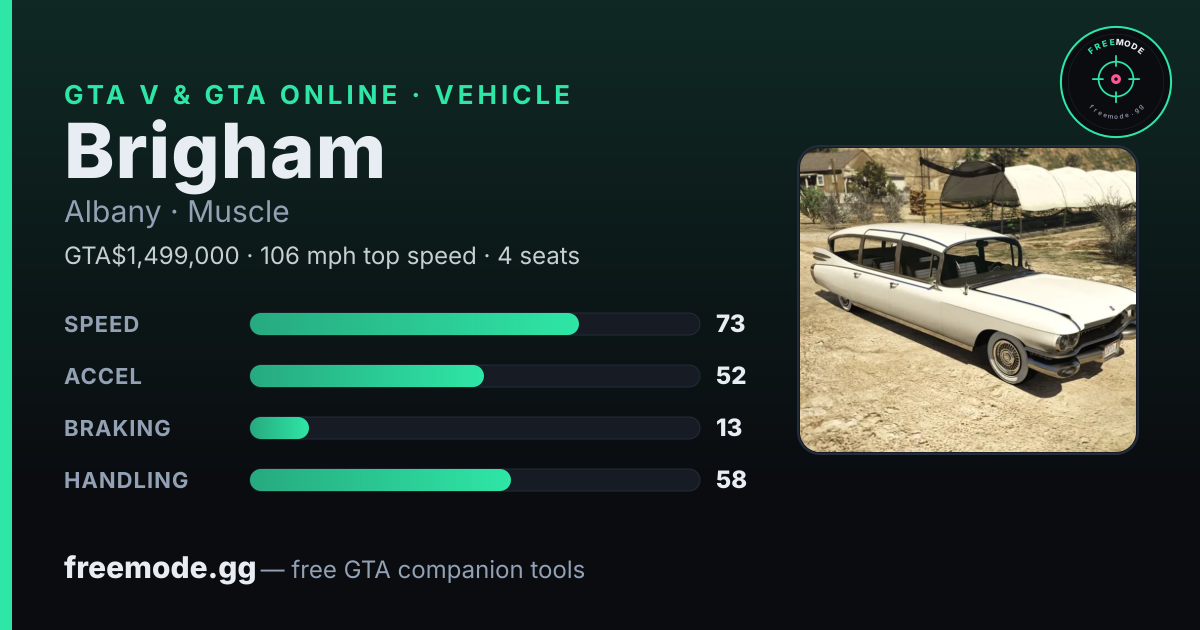Click the Speed stat bar
The image size is (1200, 630).
(474, 324)
